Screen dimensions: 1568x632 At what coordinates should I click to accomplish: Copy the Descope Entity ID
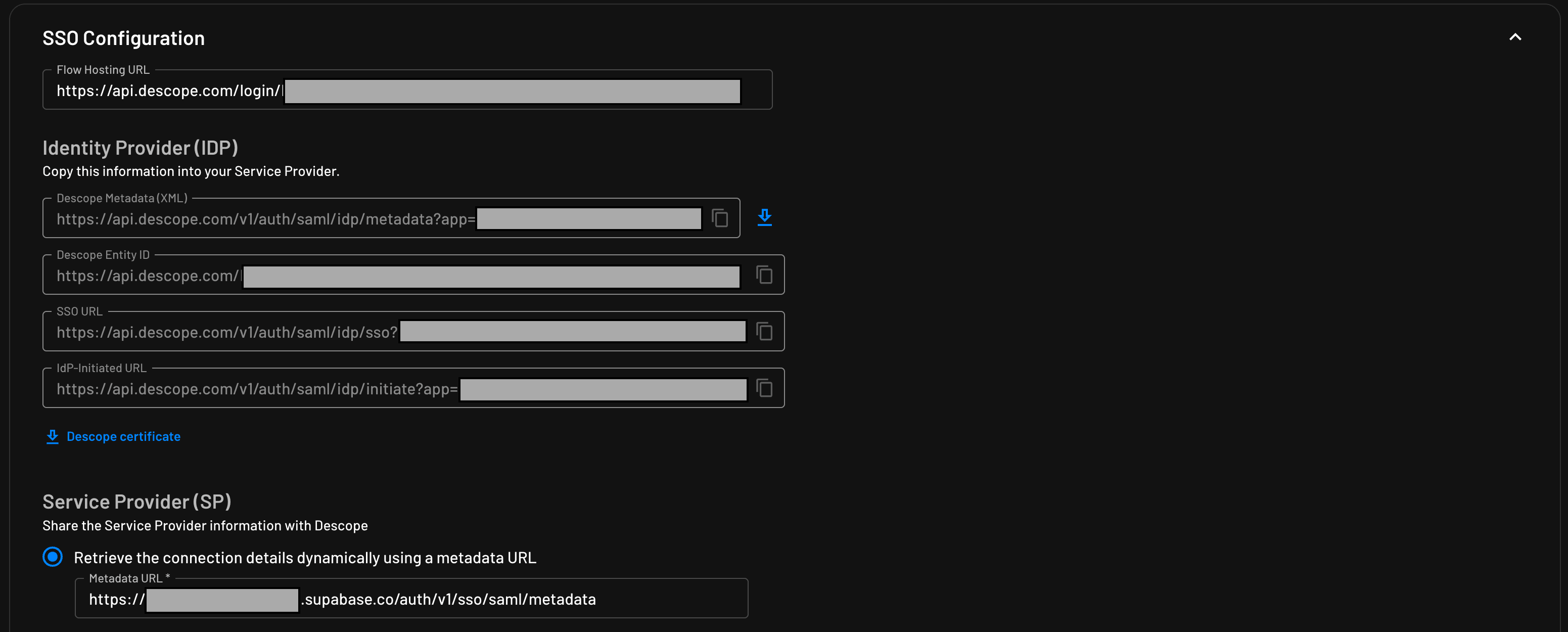pos(764,275)
